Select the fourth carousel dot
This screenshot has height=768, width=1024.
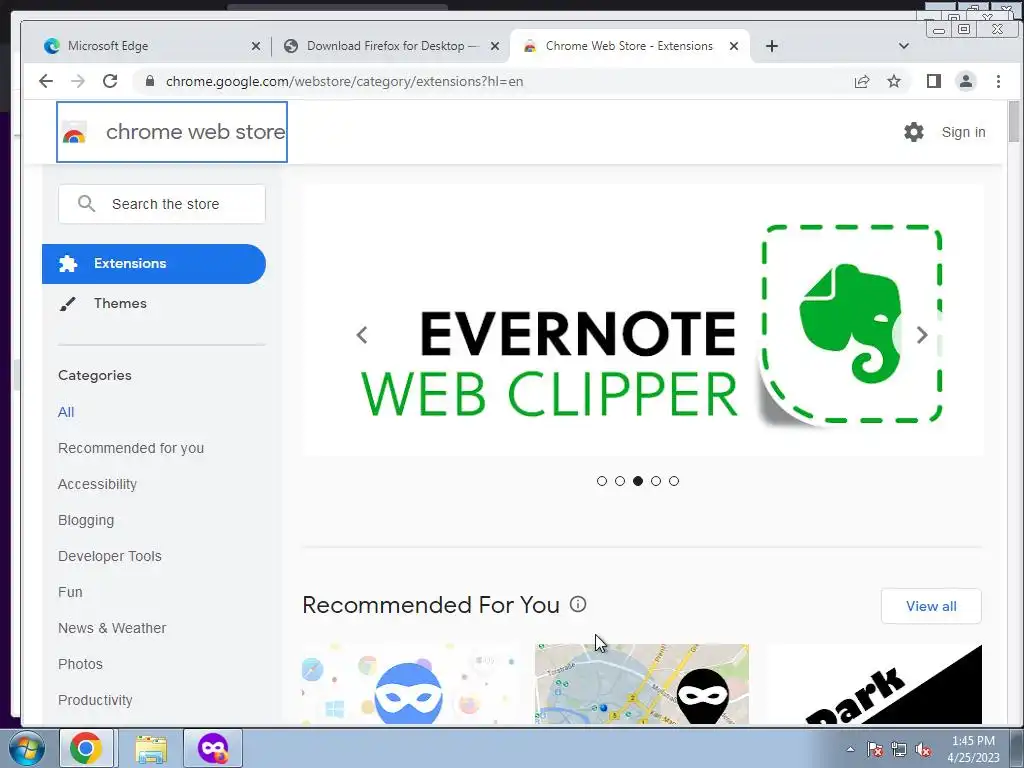click(x=656, y=481)
